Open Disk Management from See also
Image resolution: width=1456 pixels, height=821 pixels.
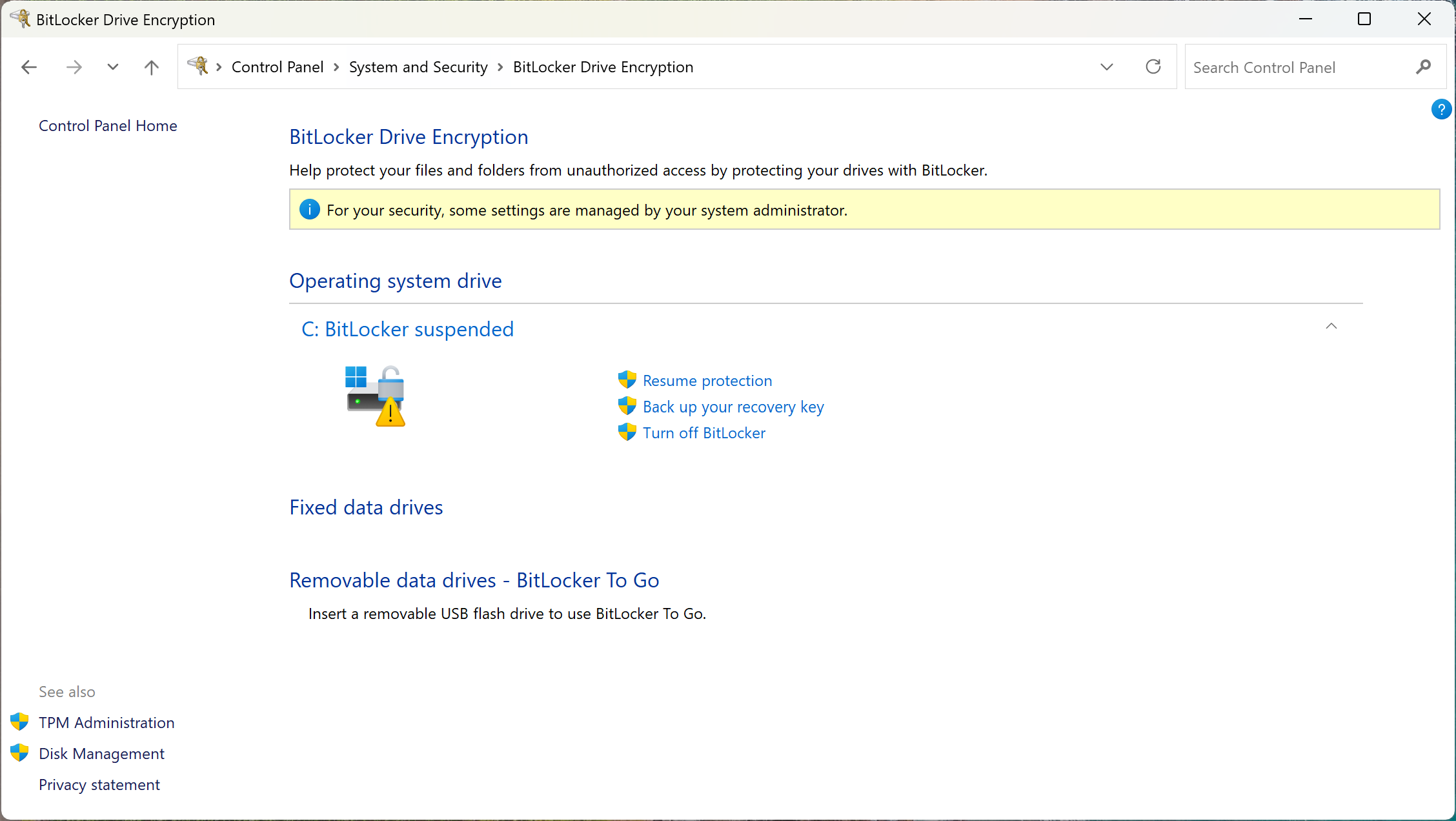click(101, 753)
